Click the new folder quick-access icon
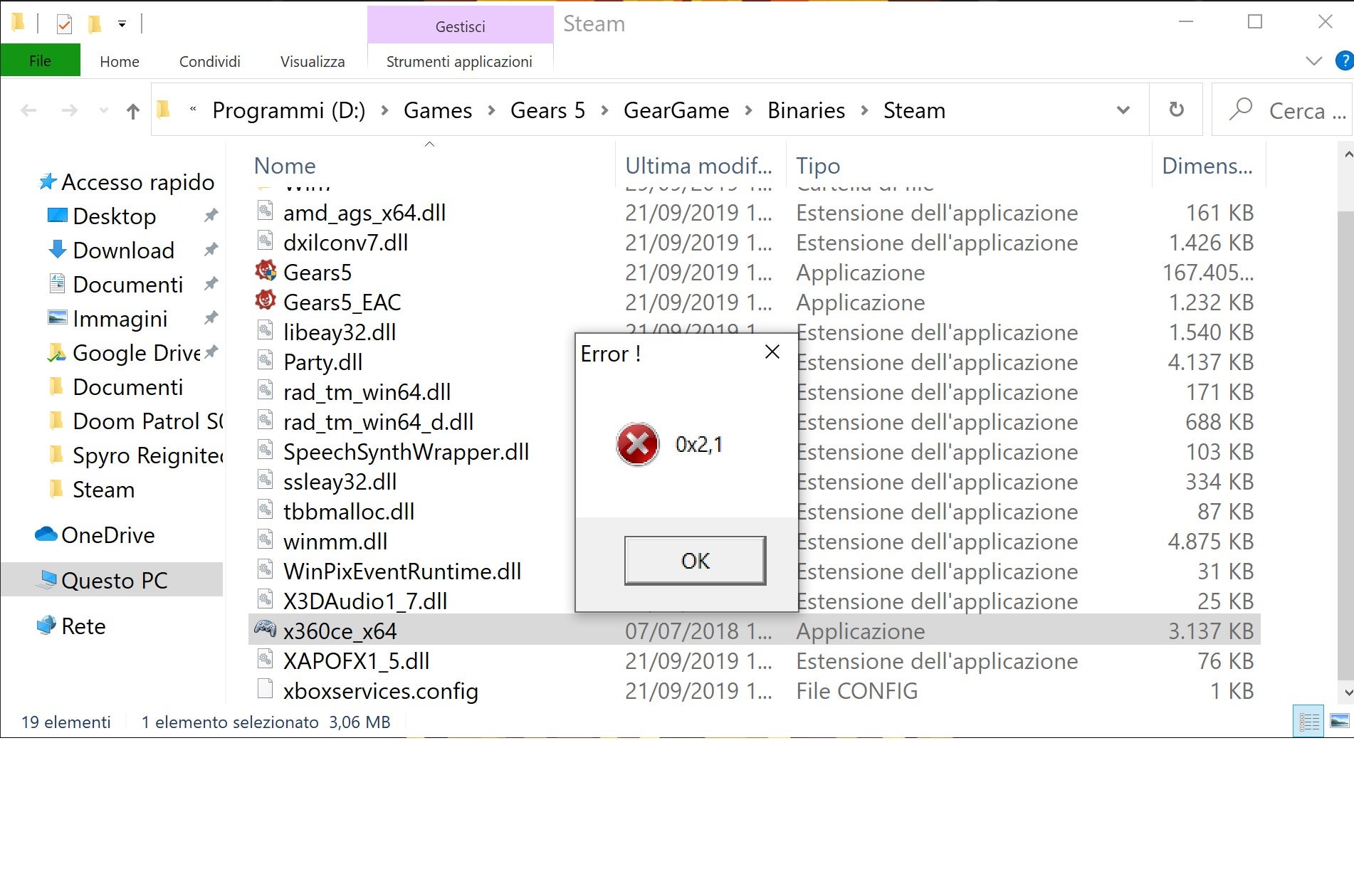This screenshot has height=896, width=1354. point(94,24)
